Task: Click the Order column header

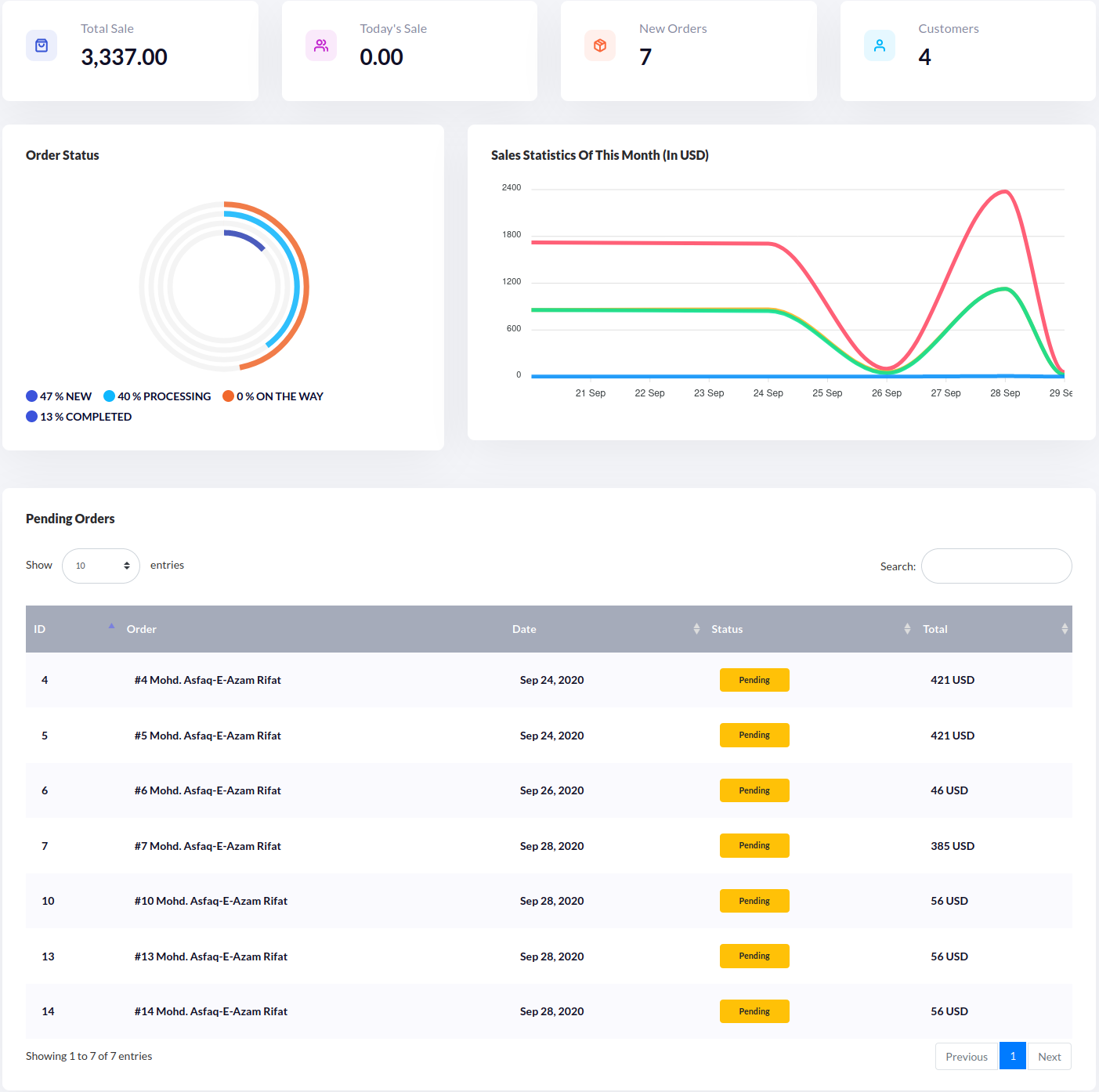Action: pyautogui.click(x=142, y=629)
